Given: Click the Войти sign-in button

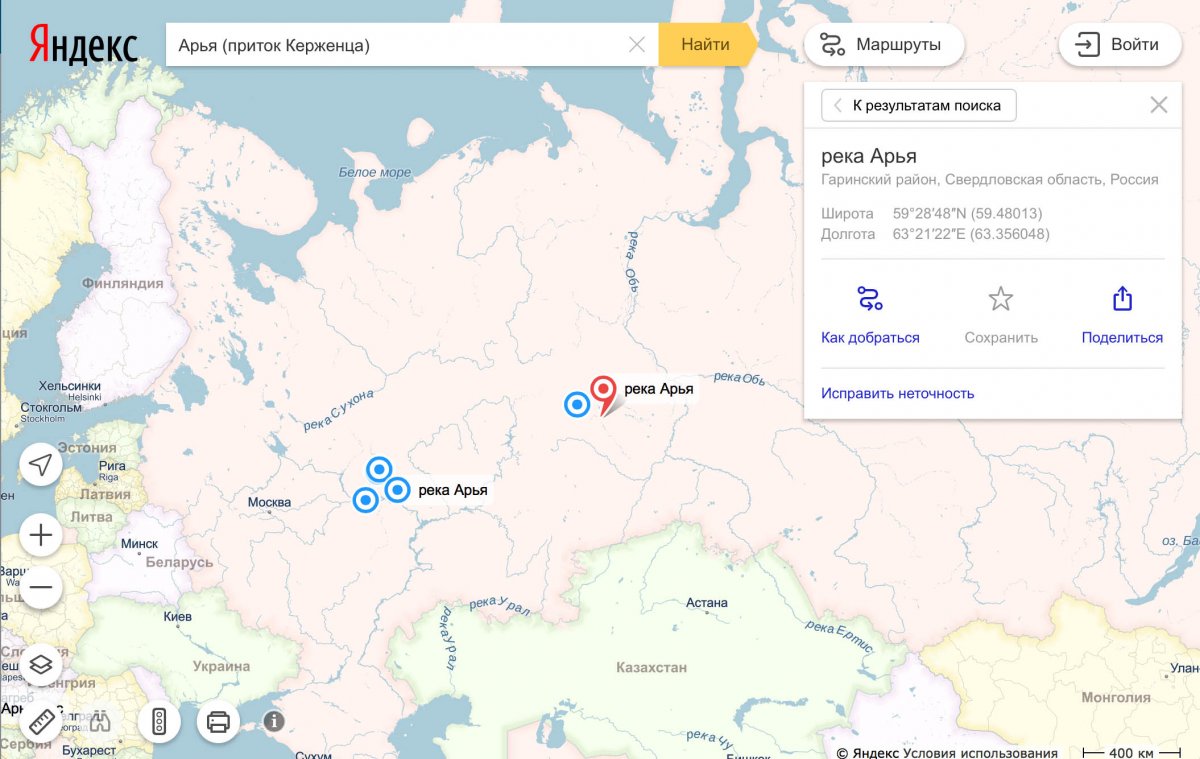Looking at the screenshot, I should coord(1120,45).
